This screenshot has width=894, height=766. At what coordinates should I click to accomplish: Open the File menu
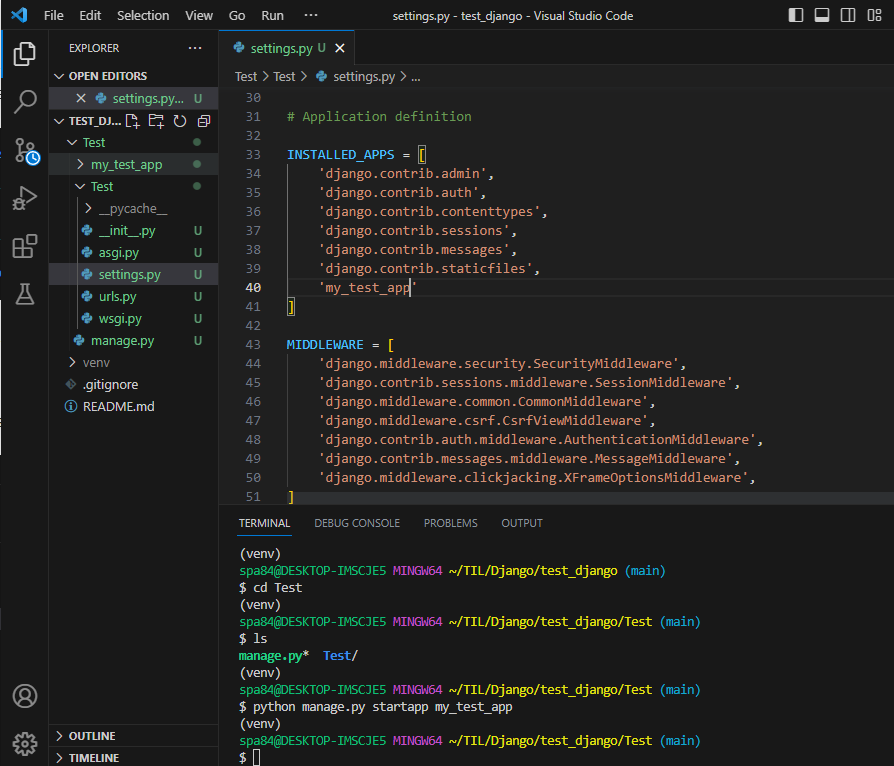point(54,15)
